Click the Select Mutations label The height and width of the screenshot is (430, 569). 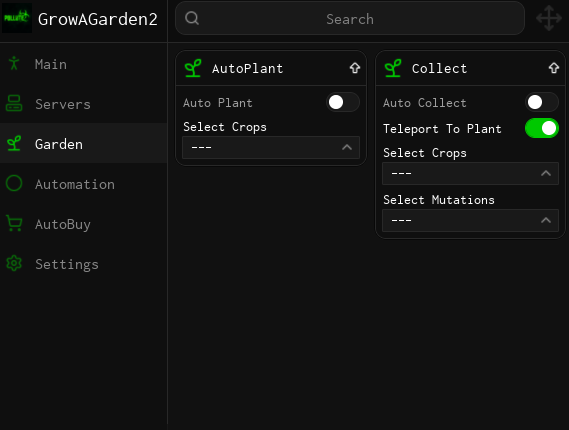point(439,200)
